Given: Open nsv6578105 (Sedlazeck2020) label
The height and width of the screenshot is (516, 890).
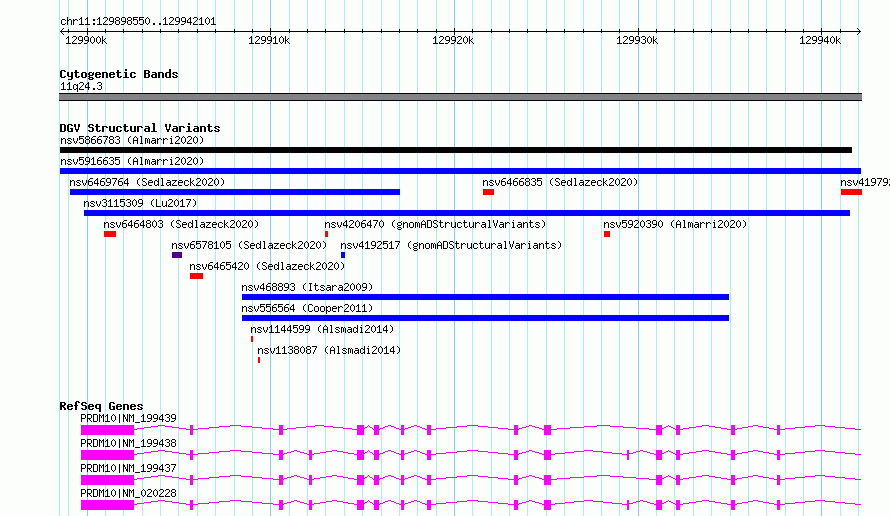Looking at the screenshot, I should [x=249, y=245].
